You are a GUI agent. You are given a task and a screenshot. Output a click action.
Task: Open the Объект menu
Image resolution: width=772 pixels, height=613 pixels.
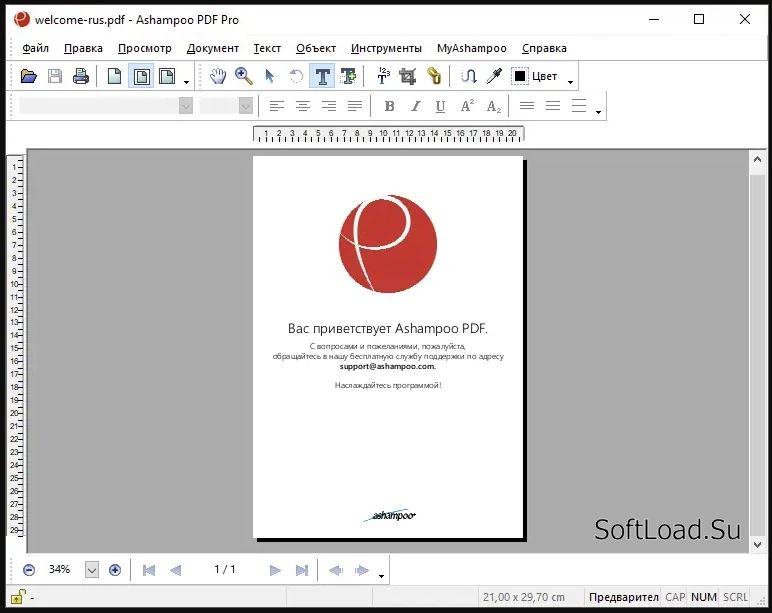[x=316, y=48]
